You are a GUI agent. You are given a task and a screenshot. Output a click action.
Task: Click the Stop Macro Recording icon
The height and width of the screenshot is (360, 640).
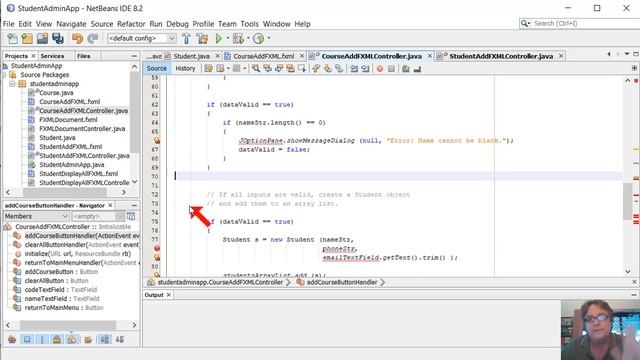point(391,69)
